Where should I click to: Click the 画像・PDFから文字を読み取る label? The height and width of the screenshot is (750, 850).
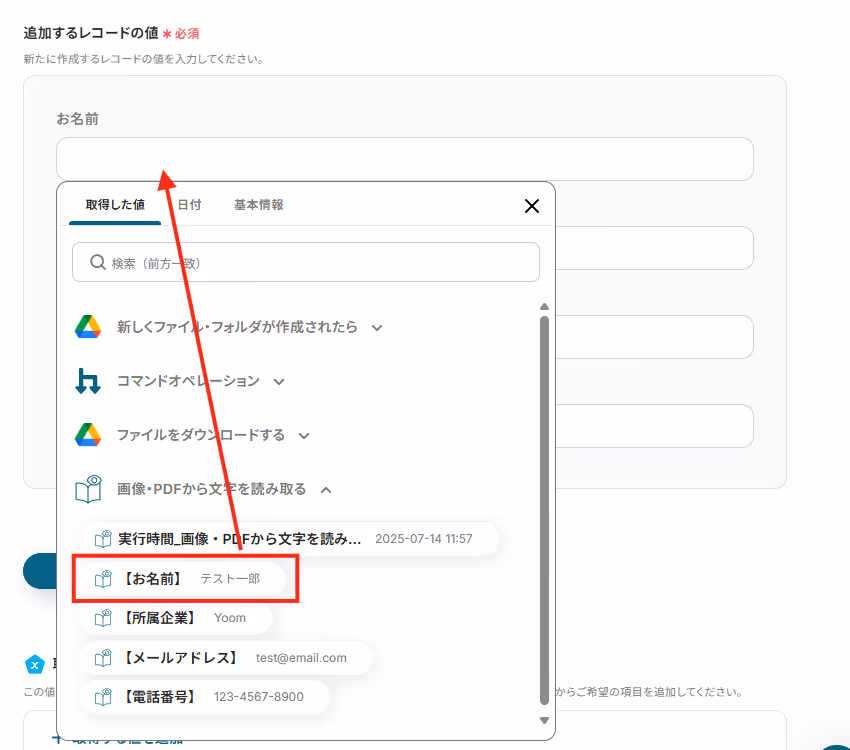[211, 489]
